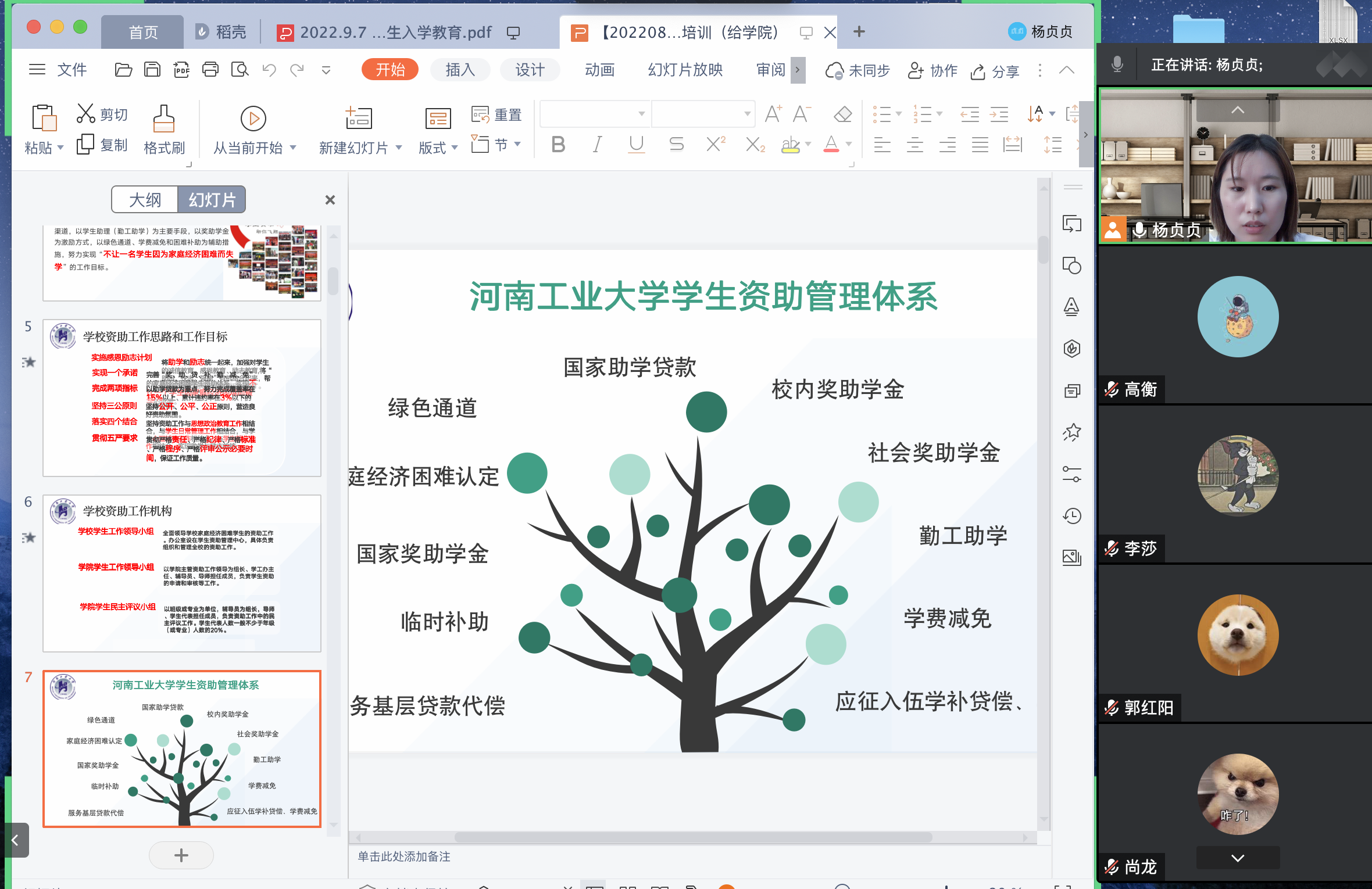The height and width of the screenshot is (889, 1372).
Task: Expand 新建幻灯片 dropdown arrow
Action: click(399, 148)
